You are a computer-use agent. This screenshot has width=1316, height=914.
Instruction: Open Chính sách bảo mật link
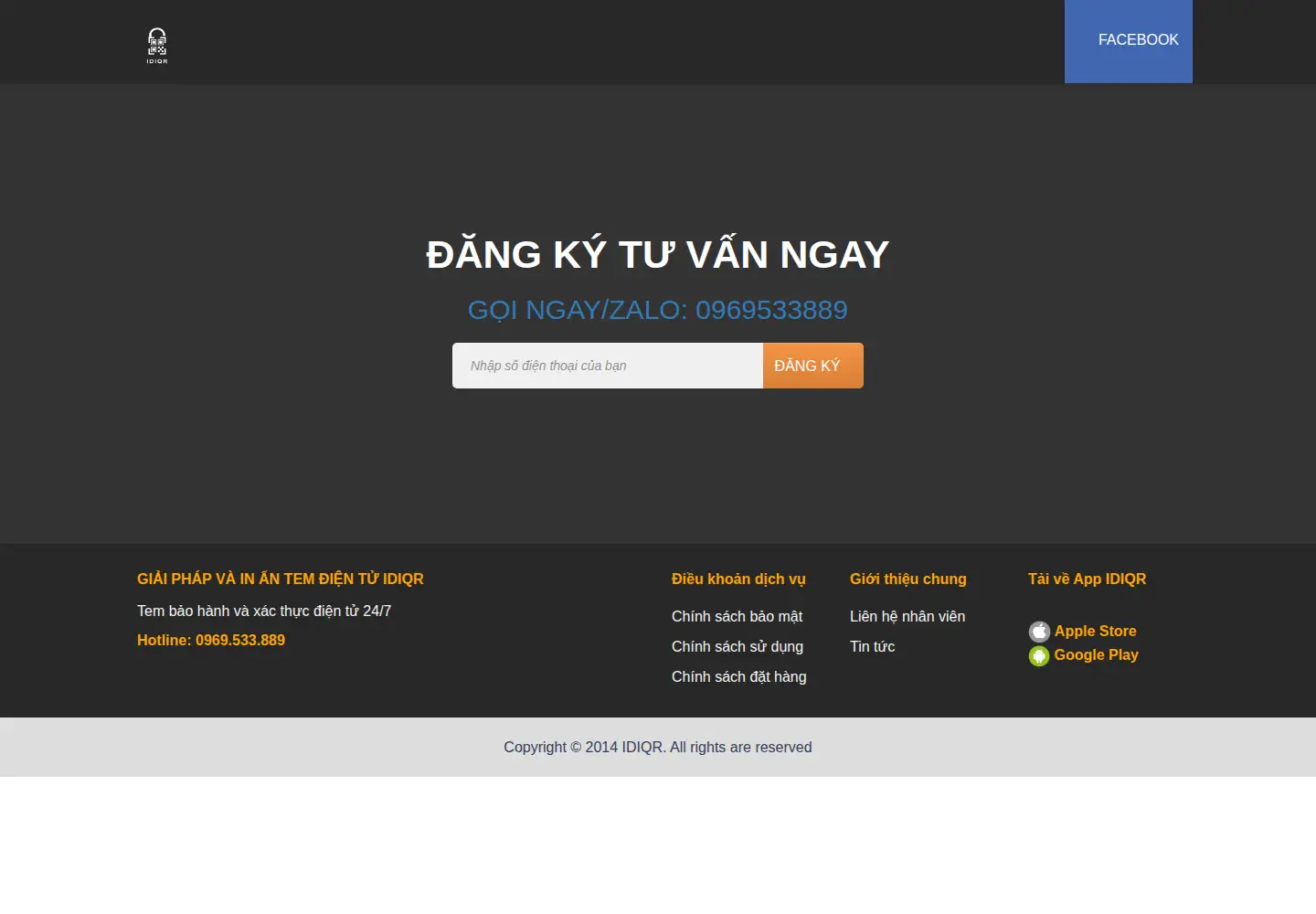pyautogui.click(x=738, y=616)
